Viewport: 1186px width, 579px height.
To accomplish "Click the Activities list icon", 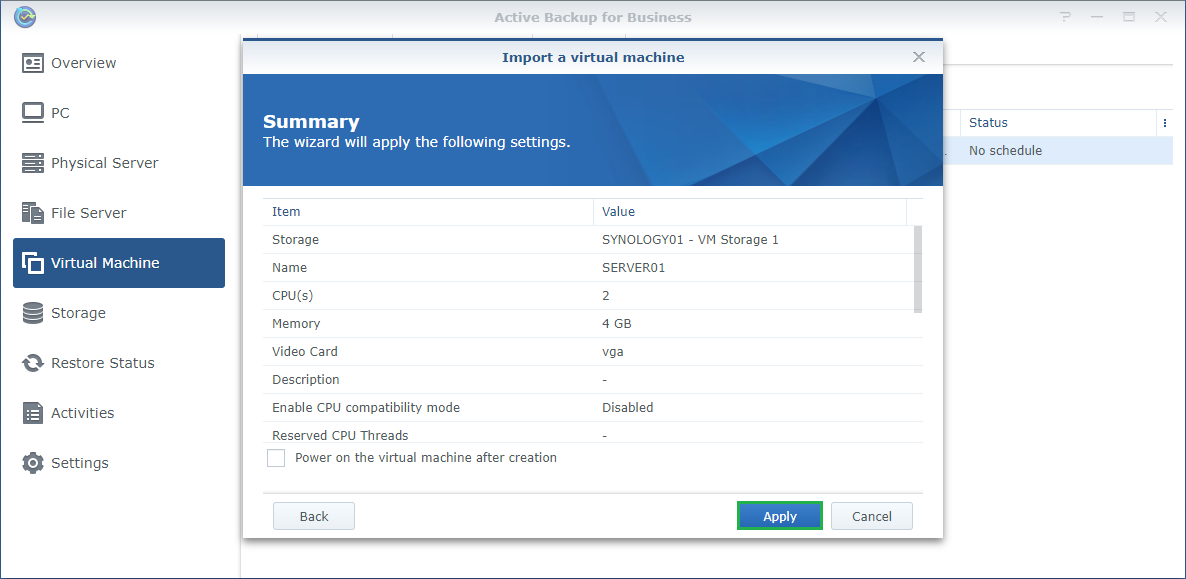I will tap(33, 413).
